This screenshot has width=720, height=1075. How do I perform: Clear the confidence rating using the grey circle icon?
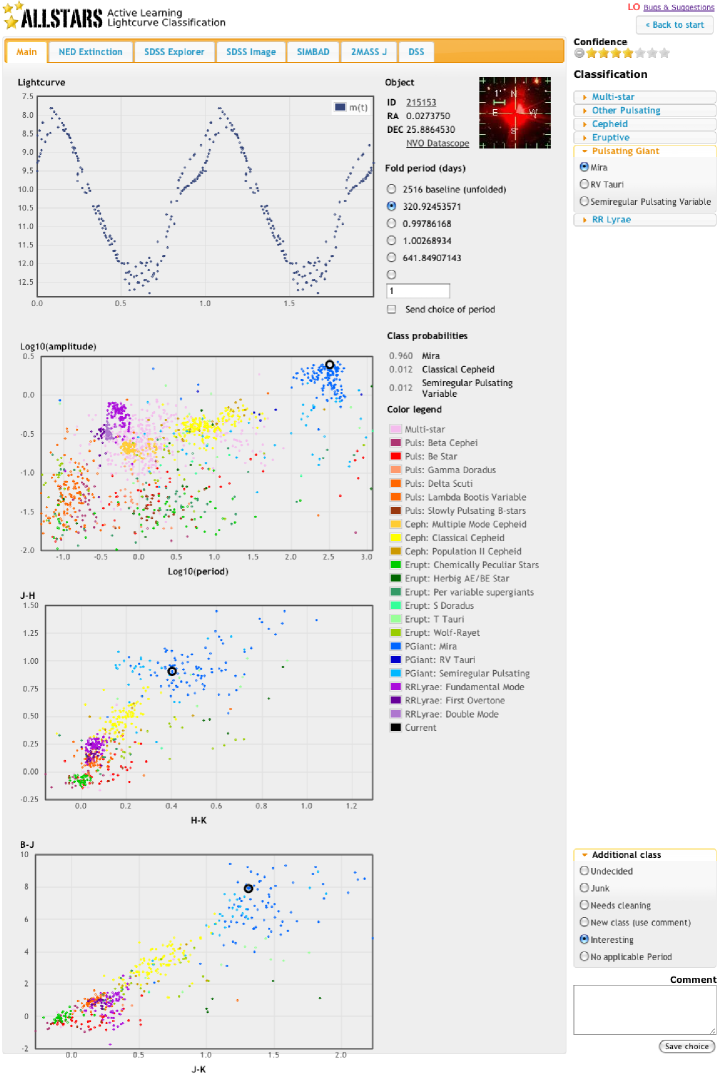579,54
